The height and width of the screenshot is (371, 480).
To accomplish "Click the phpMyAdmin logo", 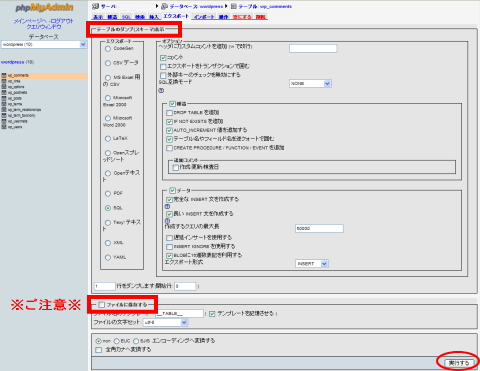I will (44, 8).
